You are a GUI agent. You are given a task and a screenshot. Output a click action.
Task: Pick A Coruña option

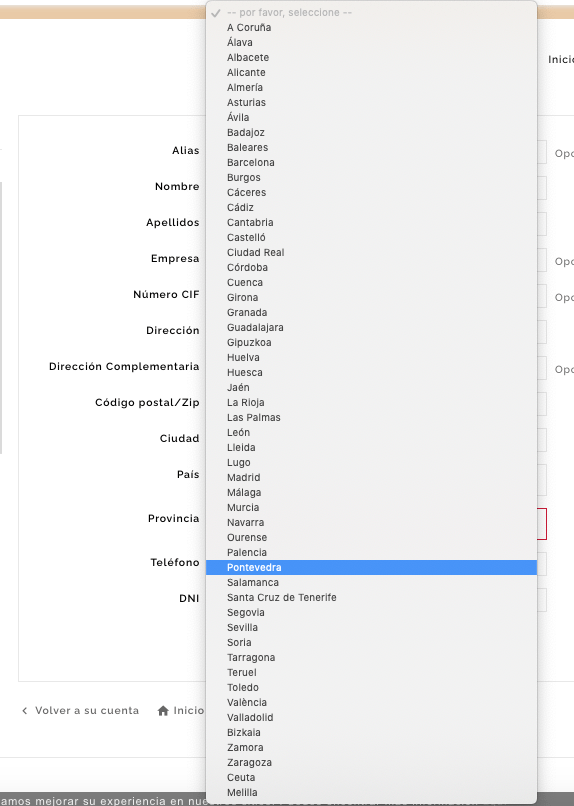[372, 28]
